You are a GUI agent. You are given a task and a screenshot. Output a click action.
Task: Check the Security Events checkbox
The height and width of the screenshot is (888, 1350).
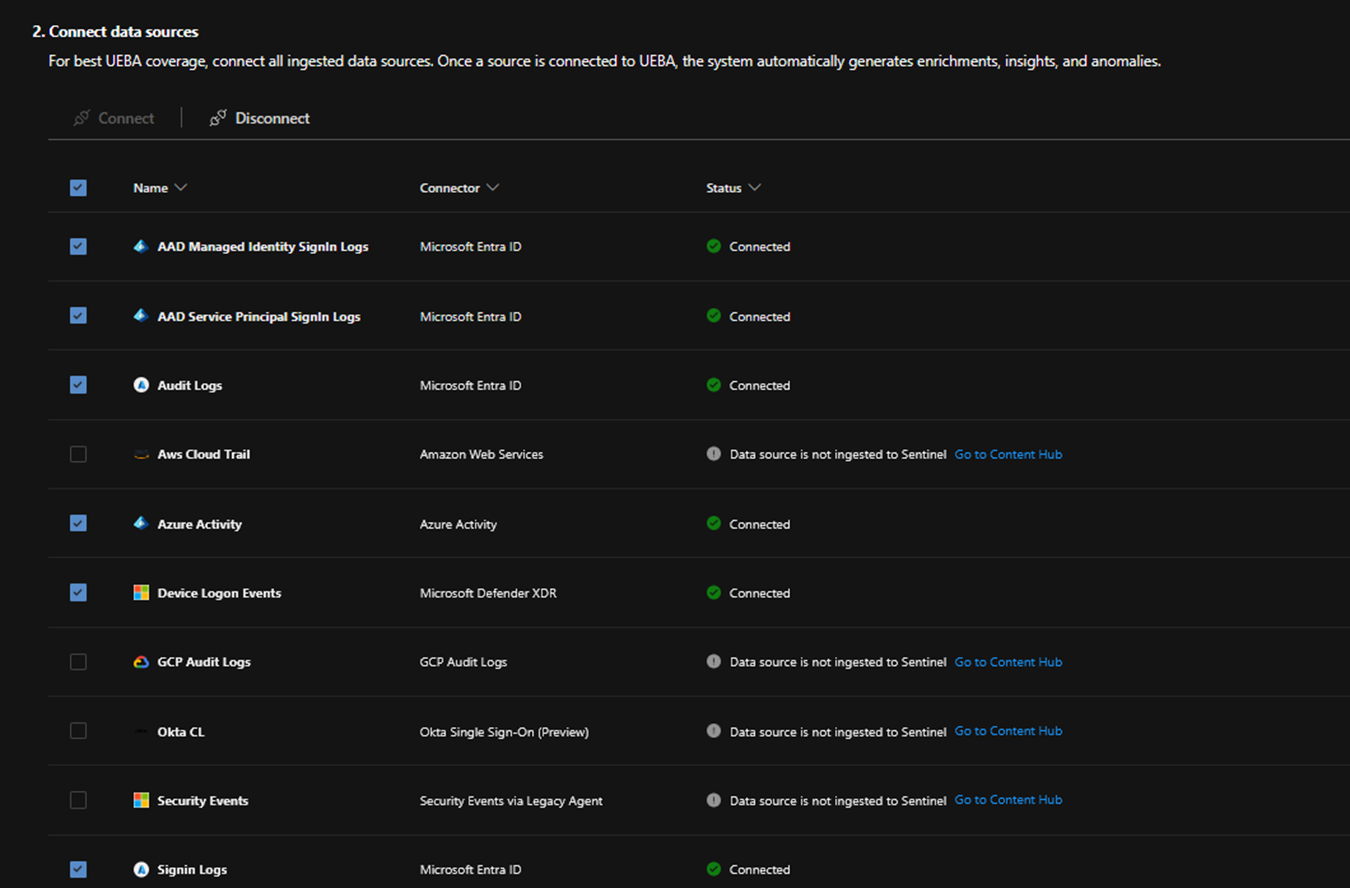coord(78,800)
